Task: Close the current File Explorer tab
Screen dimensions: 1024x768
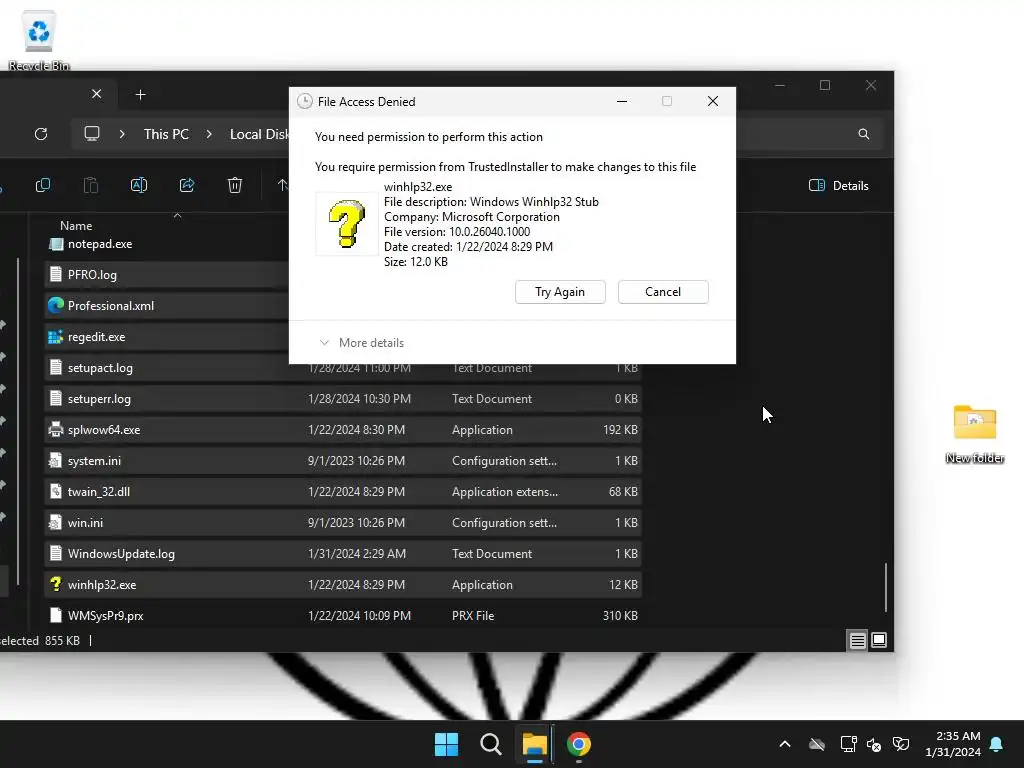Action: [x=97, y=94]
